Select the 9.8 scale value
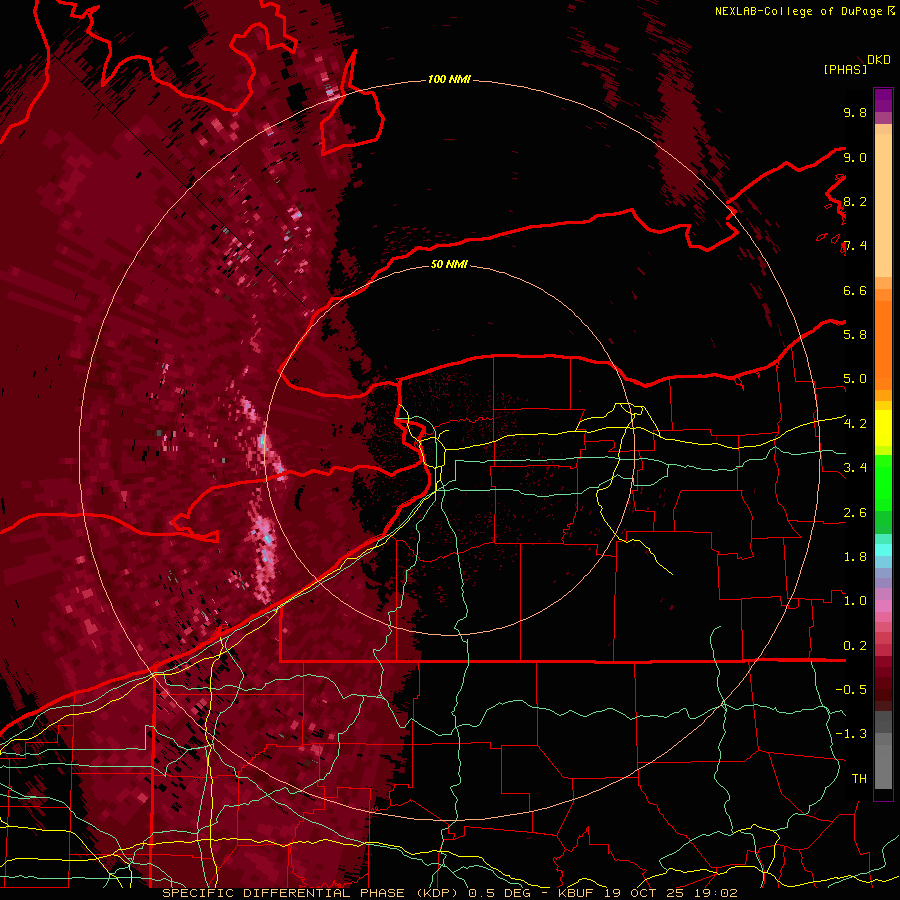This screenshot has height=900, width=900. tap(855, 112)
